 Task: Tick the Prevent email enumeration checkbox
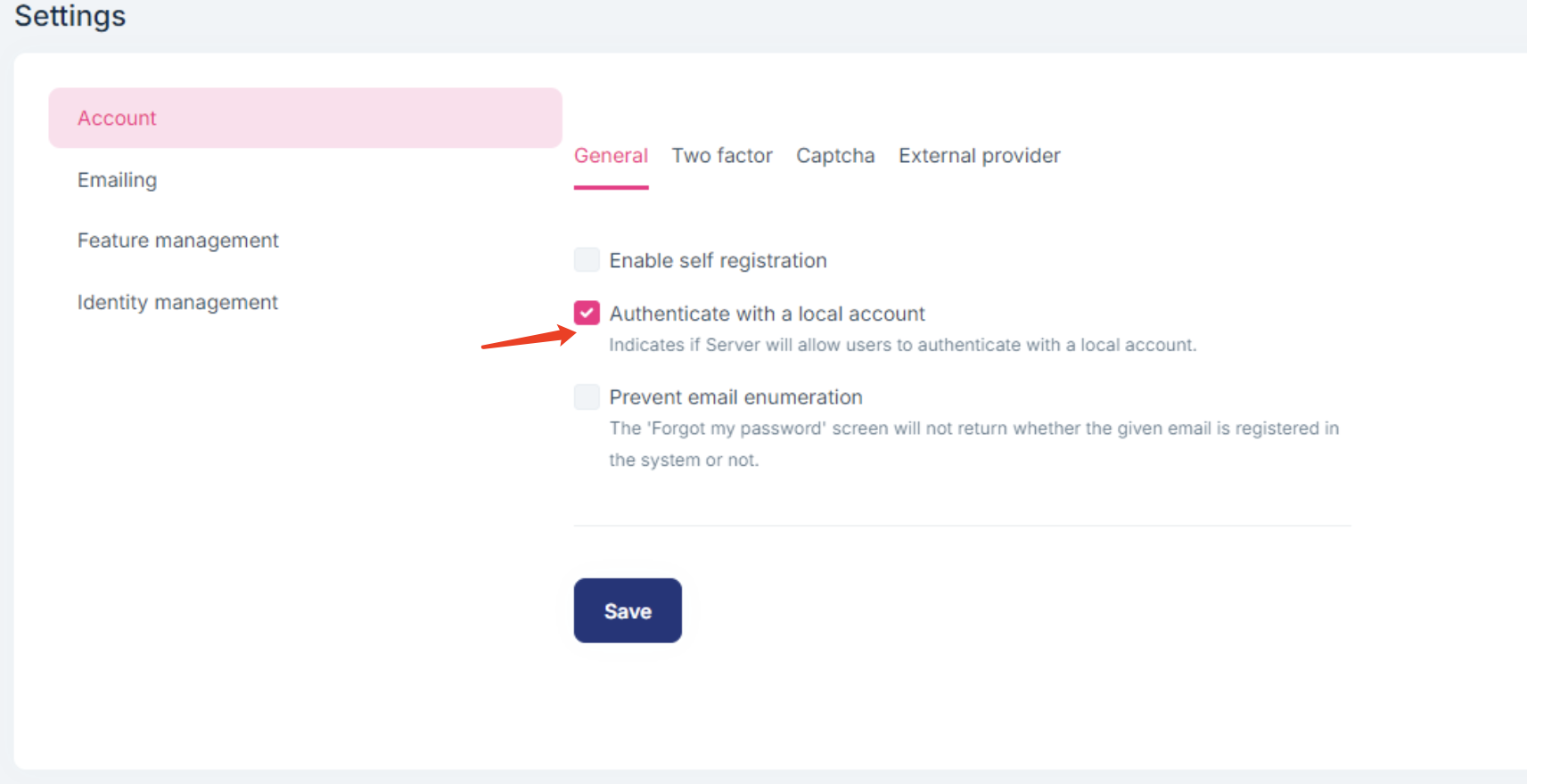587,396
